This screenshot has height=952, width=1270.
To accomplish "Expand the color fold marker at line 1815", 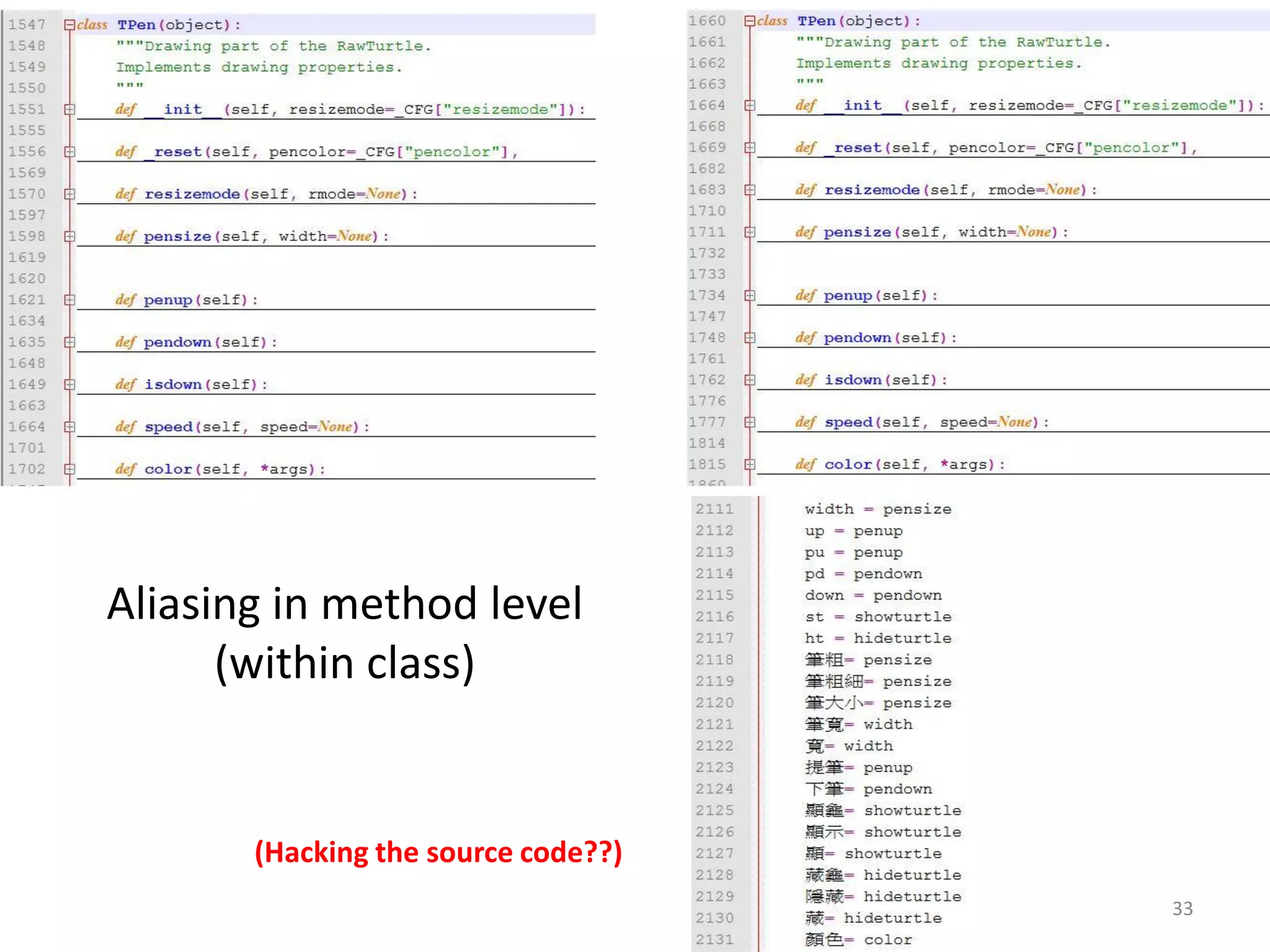I will click(x=750, y=464).
